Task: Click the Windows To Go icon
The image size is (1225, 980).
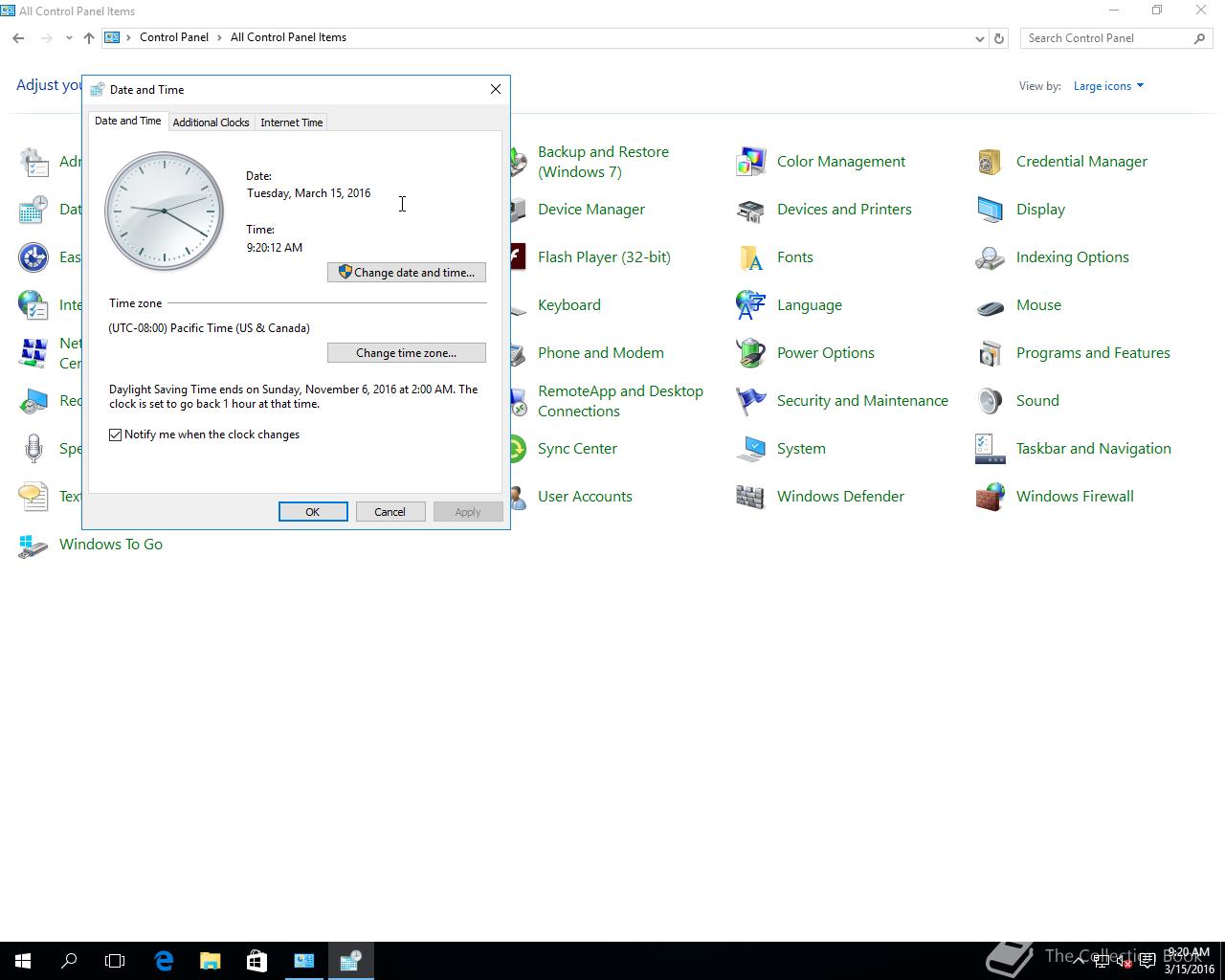Action: coord(33,545)
